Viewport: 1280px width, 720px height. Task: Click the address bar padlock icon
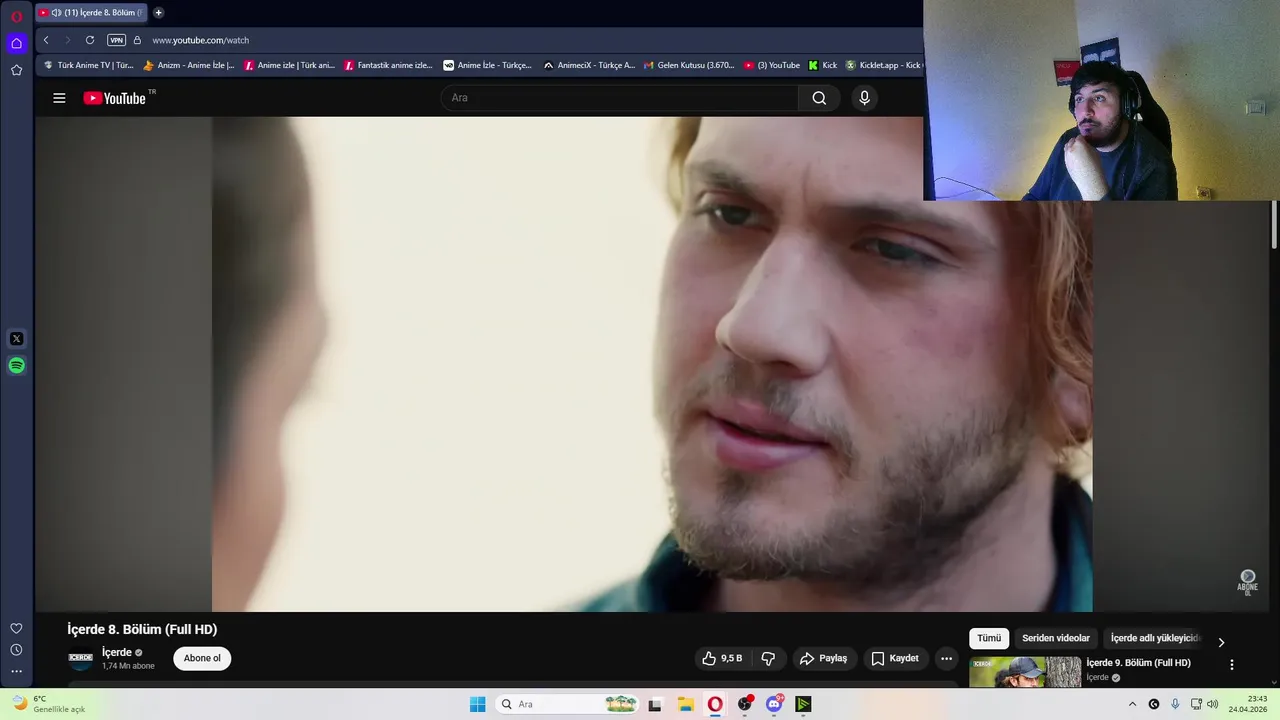pyautogui.click(x=138, y=40)
